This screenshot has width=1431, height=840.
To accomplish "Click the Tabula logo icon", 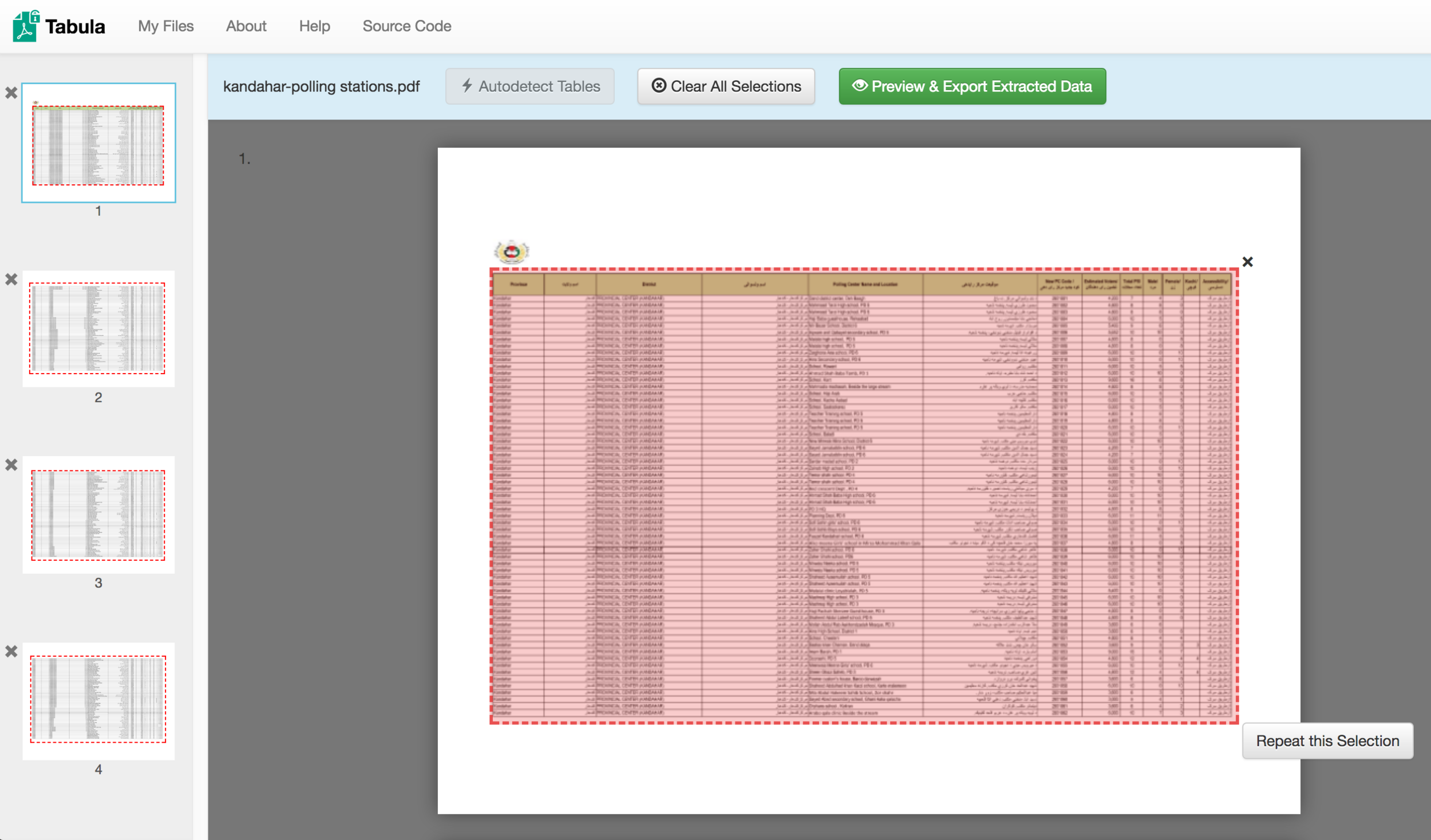I will coord(26,26).
